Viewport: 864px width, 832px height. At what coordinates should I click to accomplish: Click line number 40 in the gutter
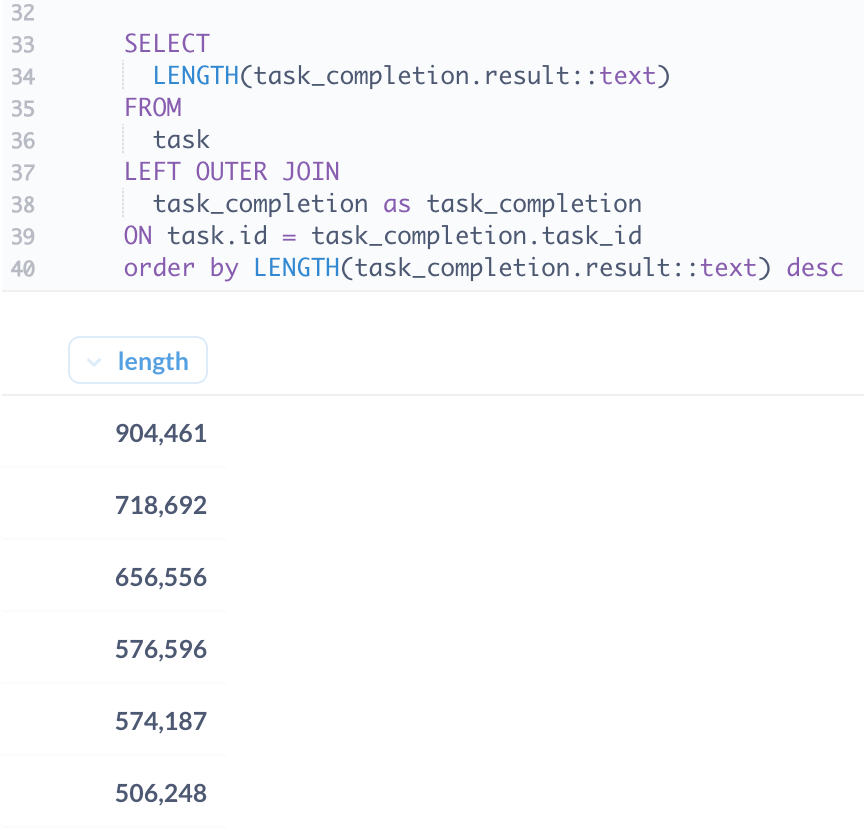coord(23,269)
